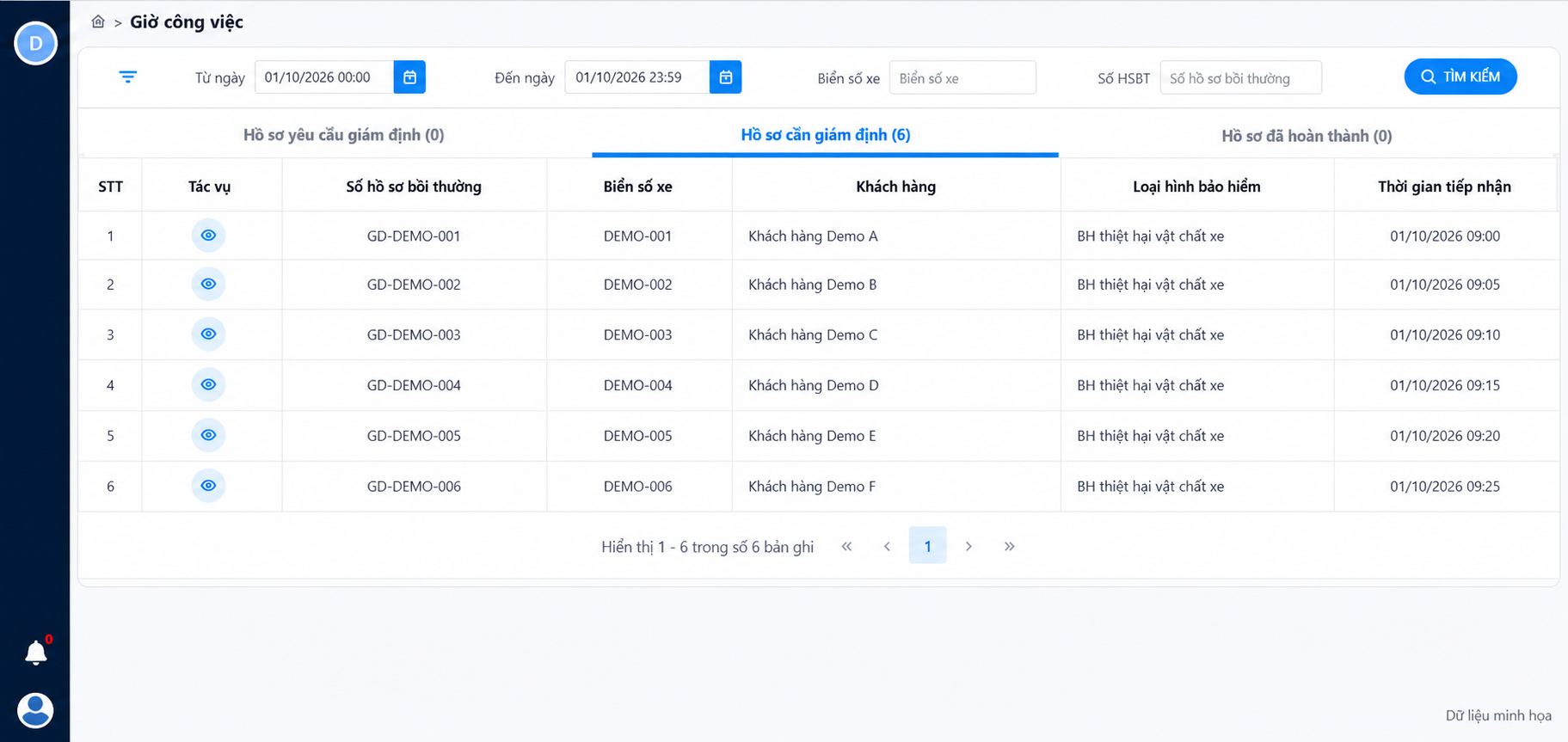Image resolution: width=1568 pixels, height=742 pixels.
Task: Select page 1 in pagination
Action: pyautogui.click(x=927, y=546)
